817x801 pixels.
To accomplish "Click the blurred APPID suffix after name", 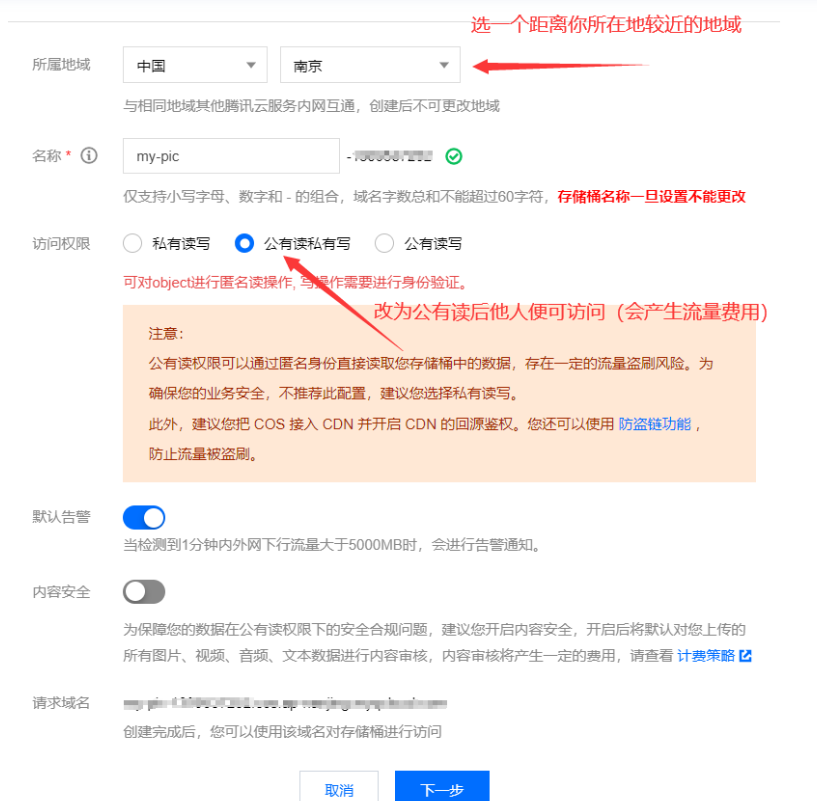I will [x=390, y=156].
